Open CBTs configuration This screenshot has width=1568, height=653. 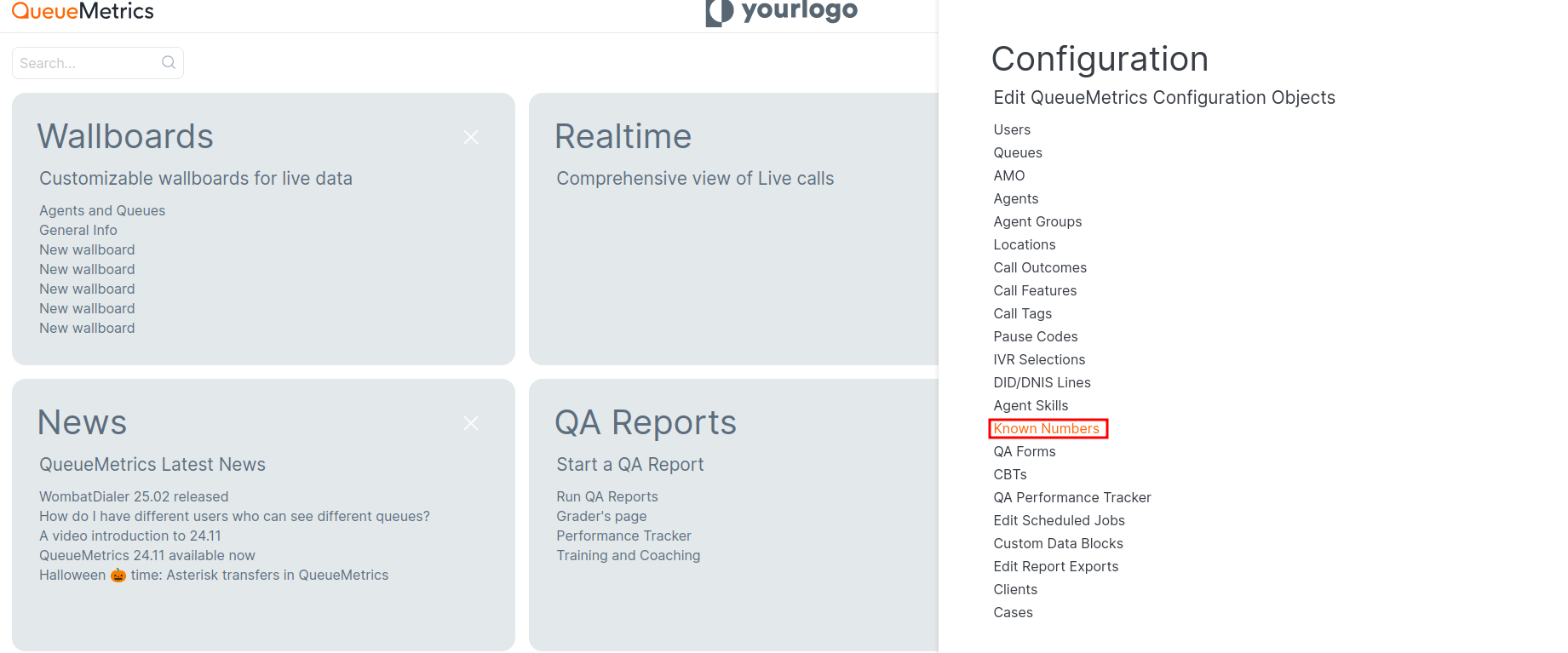click(1010, 474)
